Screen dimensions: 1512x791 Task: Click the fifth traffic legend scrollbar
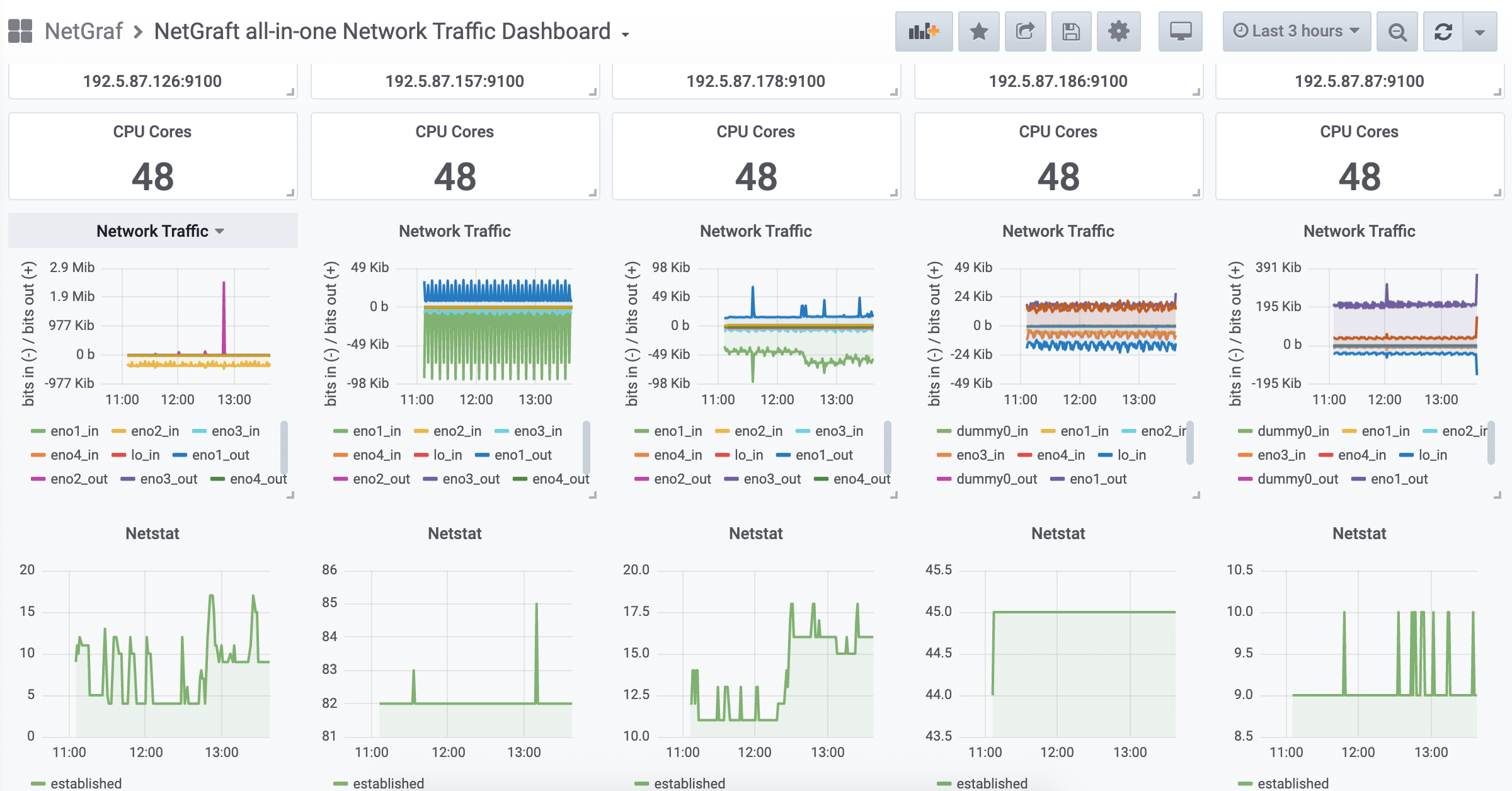(1491, 442)
